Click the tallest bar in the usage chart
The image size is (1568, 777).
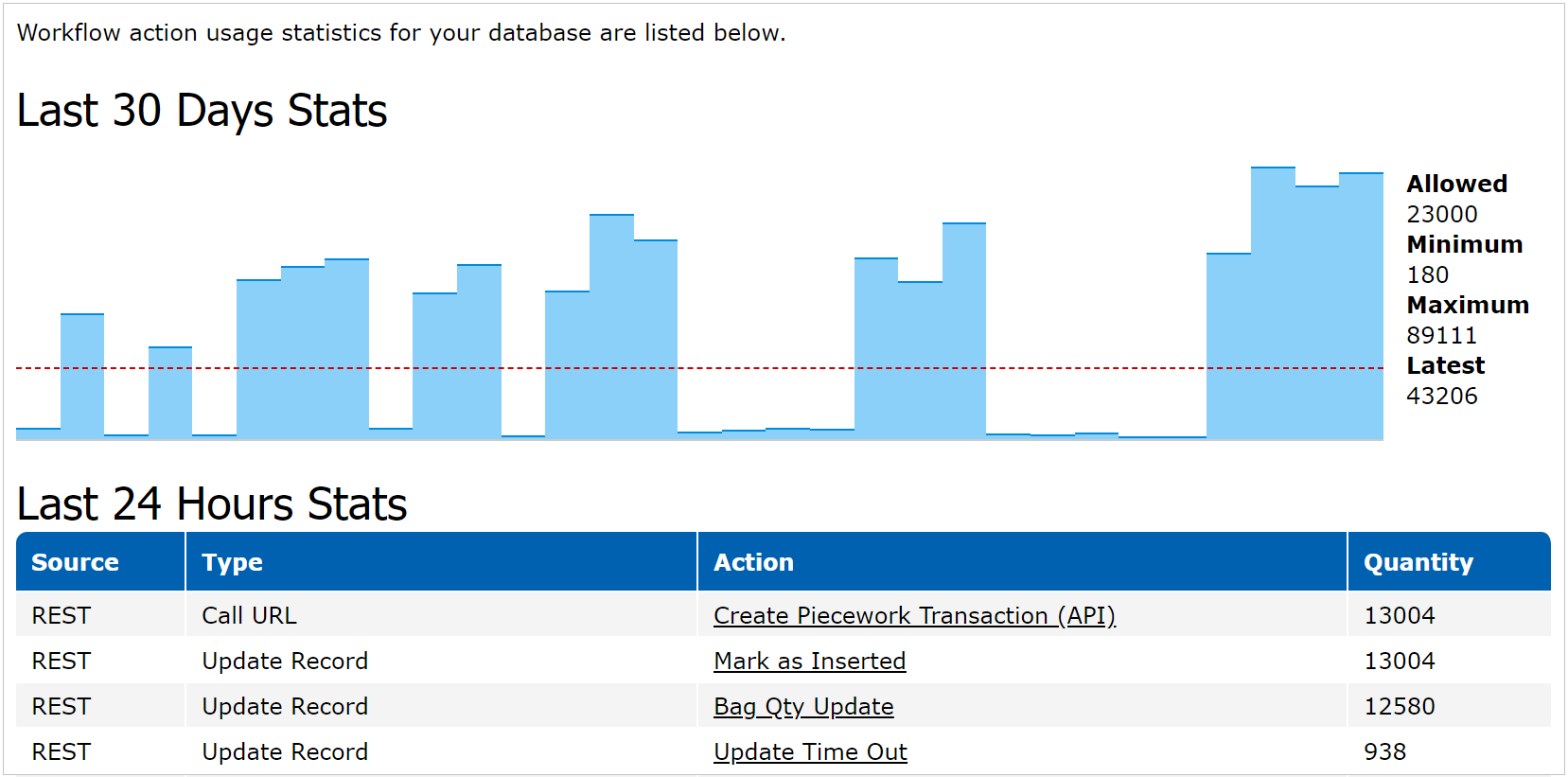[1273, 303]
